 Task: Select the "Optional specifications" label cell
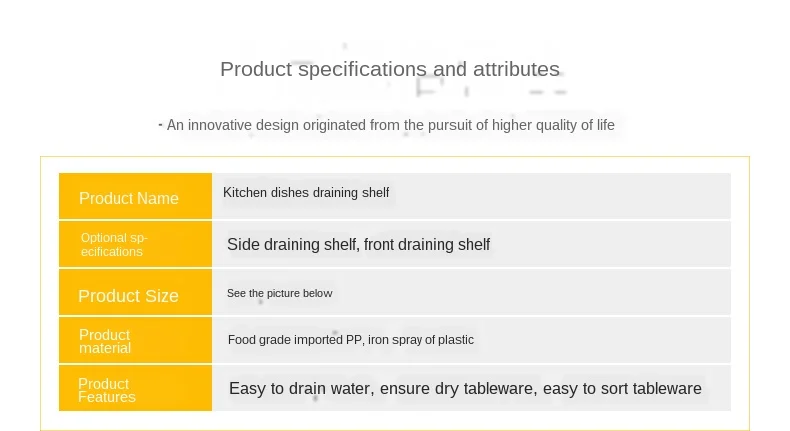[135, 244]
